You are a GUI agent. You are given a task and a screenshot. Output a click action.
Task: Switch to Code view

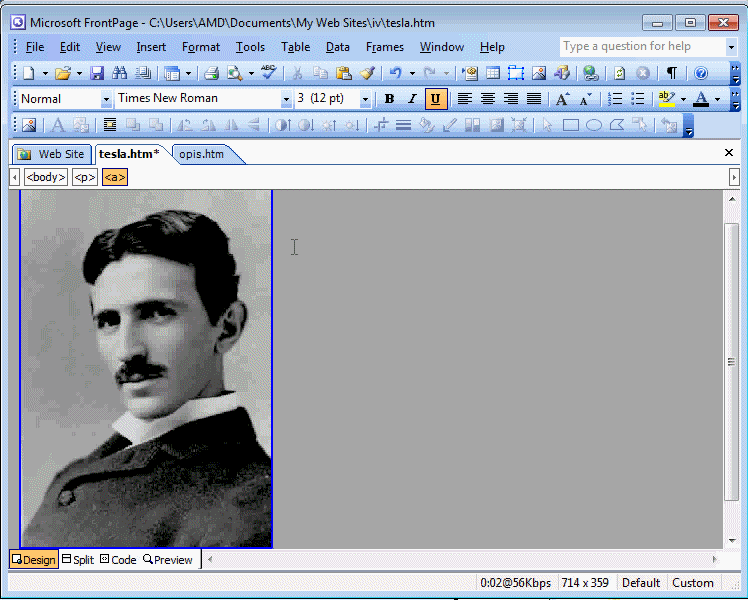pyautogui.click(x=118, y=560)
